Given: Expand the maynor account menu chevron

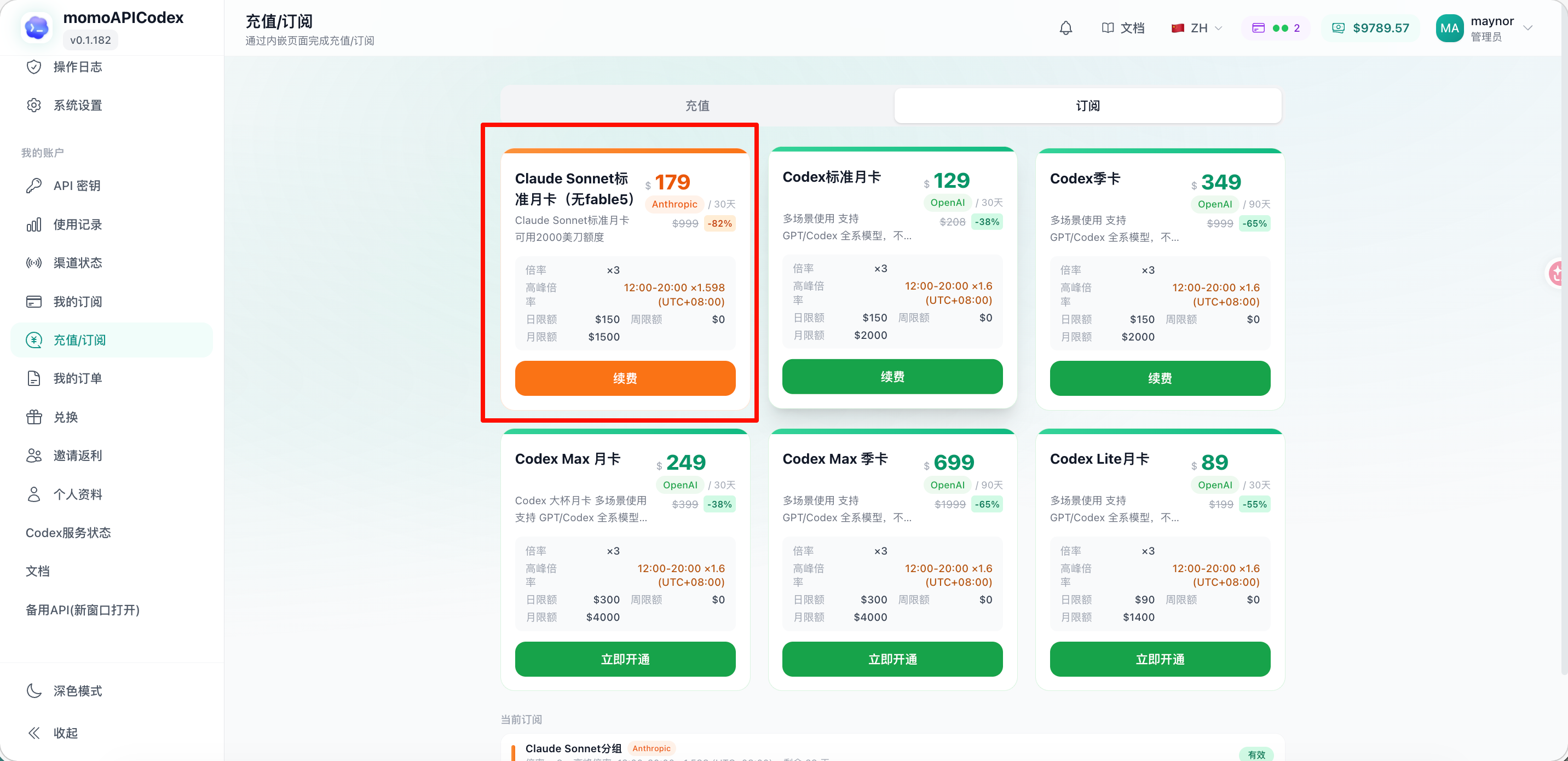Looking at the screenshot, I should tap(1528, 28).
